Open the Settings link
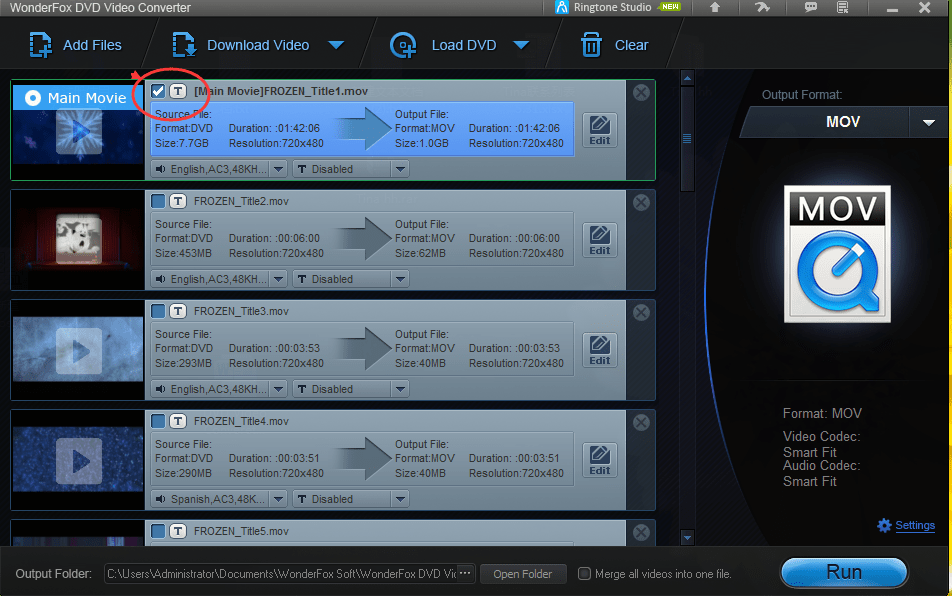 (915, 526)
